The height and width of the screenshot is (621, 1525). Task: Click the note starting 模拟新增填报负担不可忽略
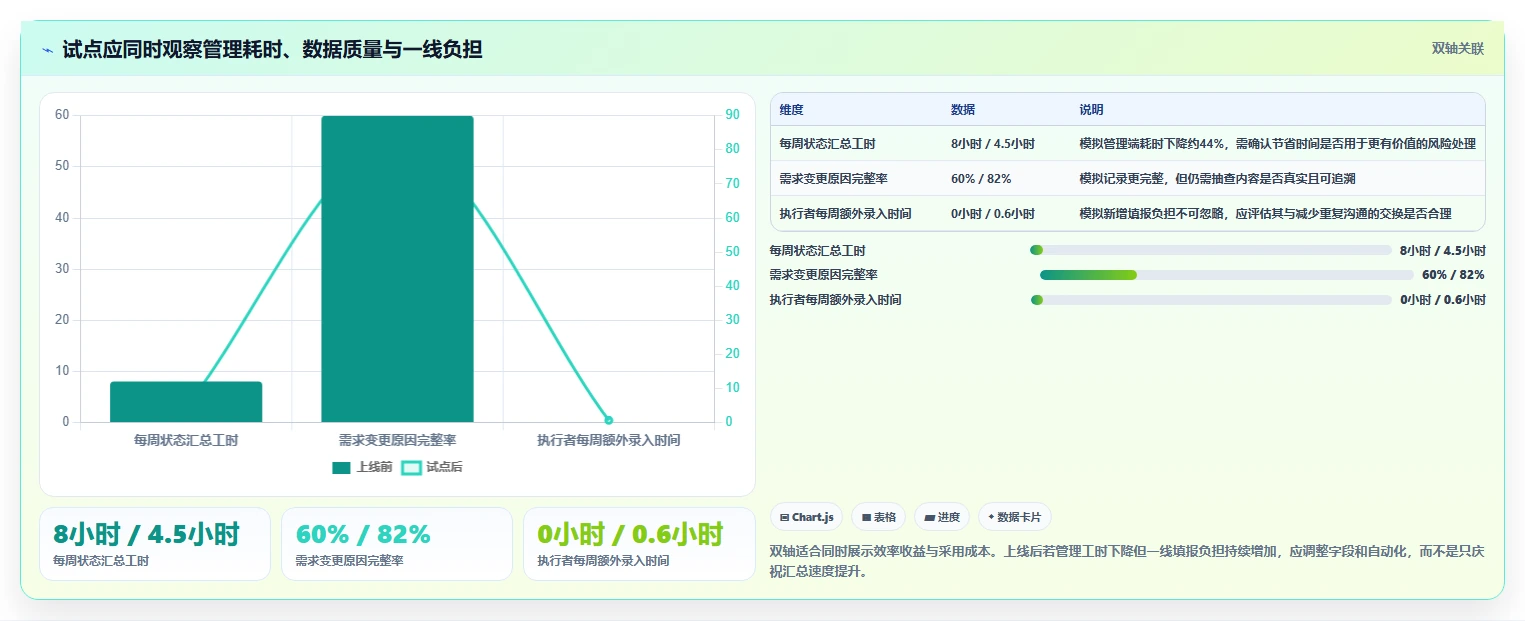(x=1266, y=214)
